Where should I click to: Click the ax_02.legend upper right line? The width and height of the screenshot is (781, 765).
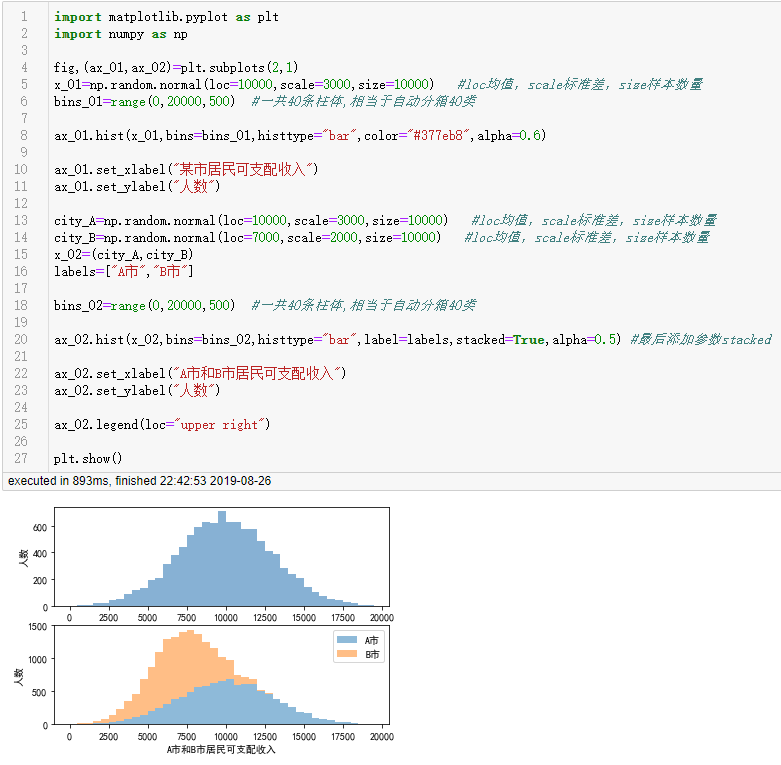[x=162, y=425]
